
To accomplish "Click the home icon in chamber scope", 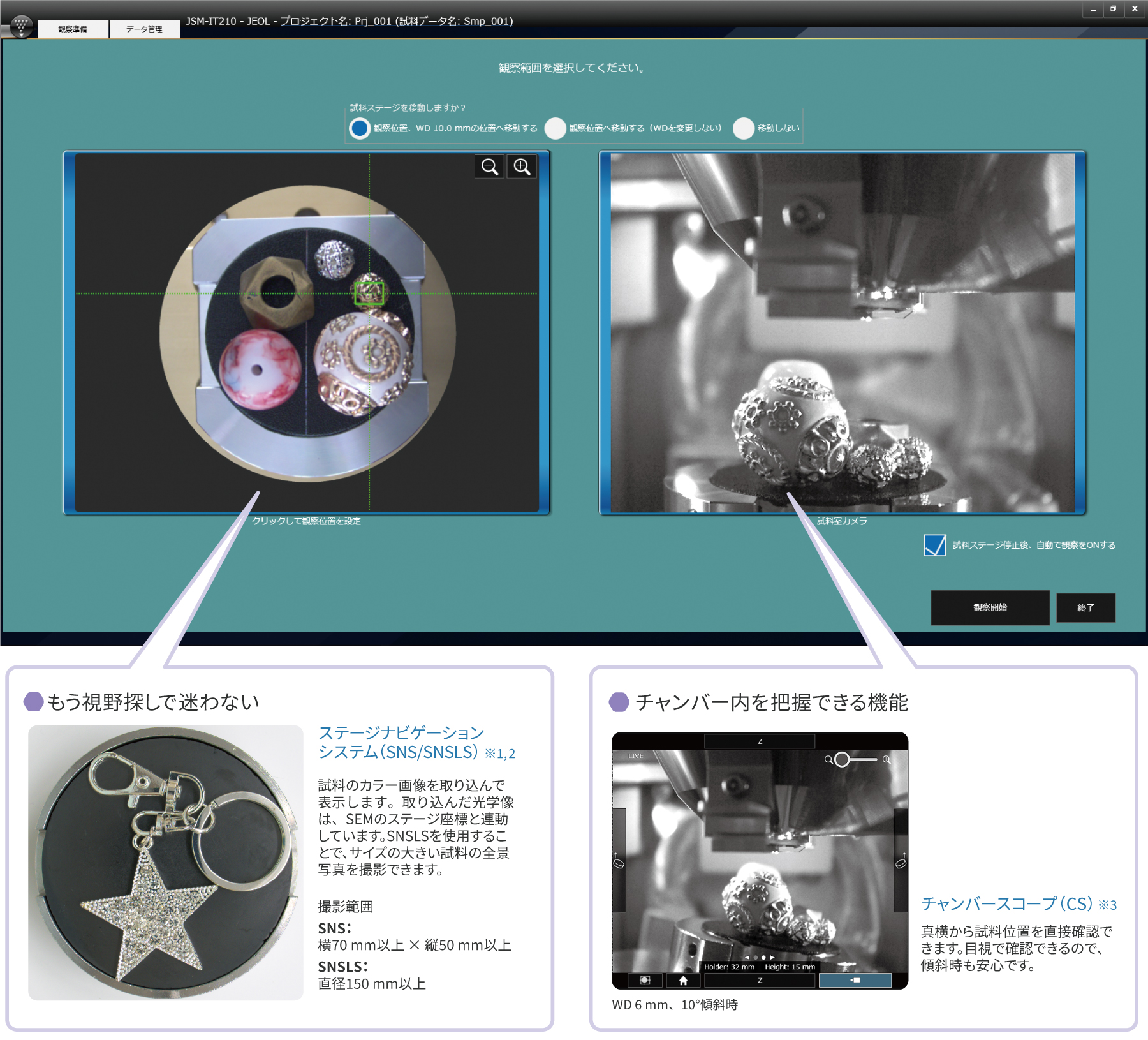I will 683,981.
